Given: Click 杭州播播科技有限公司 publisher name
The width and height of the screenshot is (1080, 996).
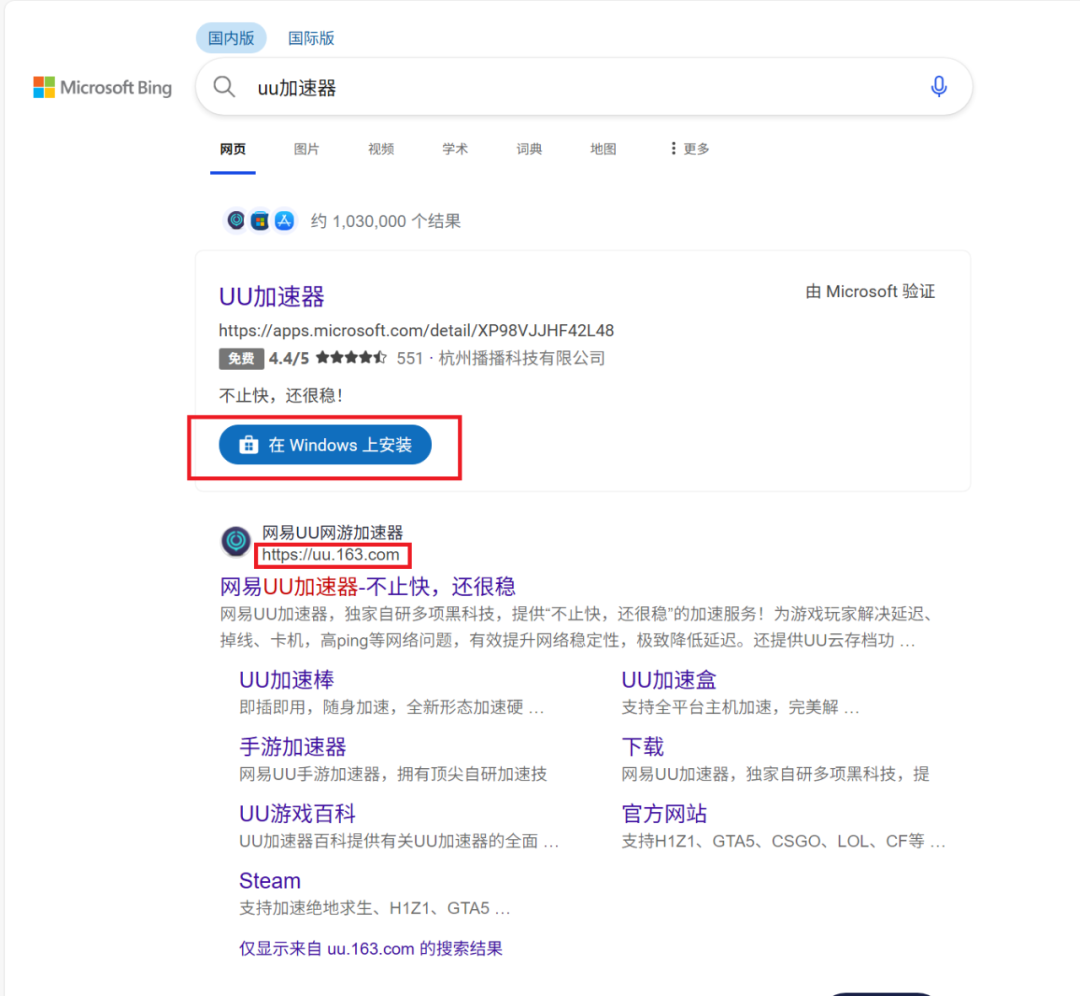Looking at the screenshot, I should pos(522,358).
